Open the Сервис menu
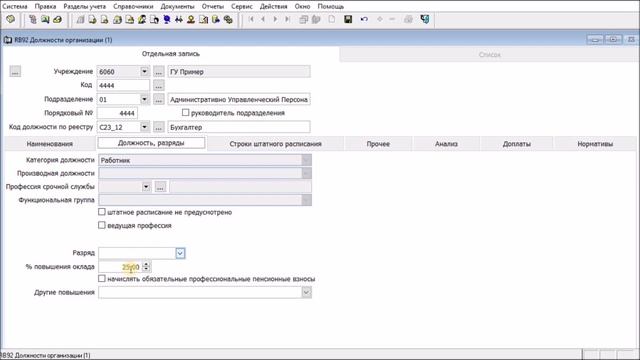640x360 pixels. coord(242,7)
